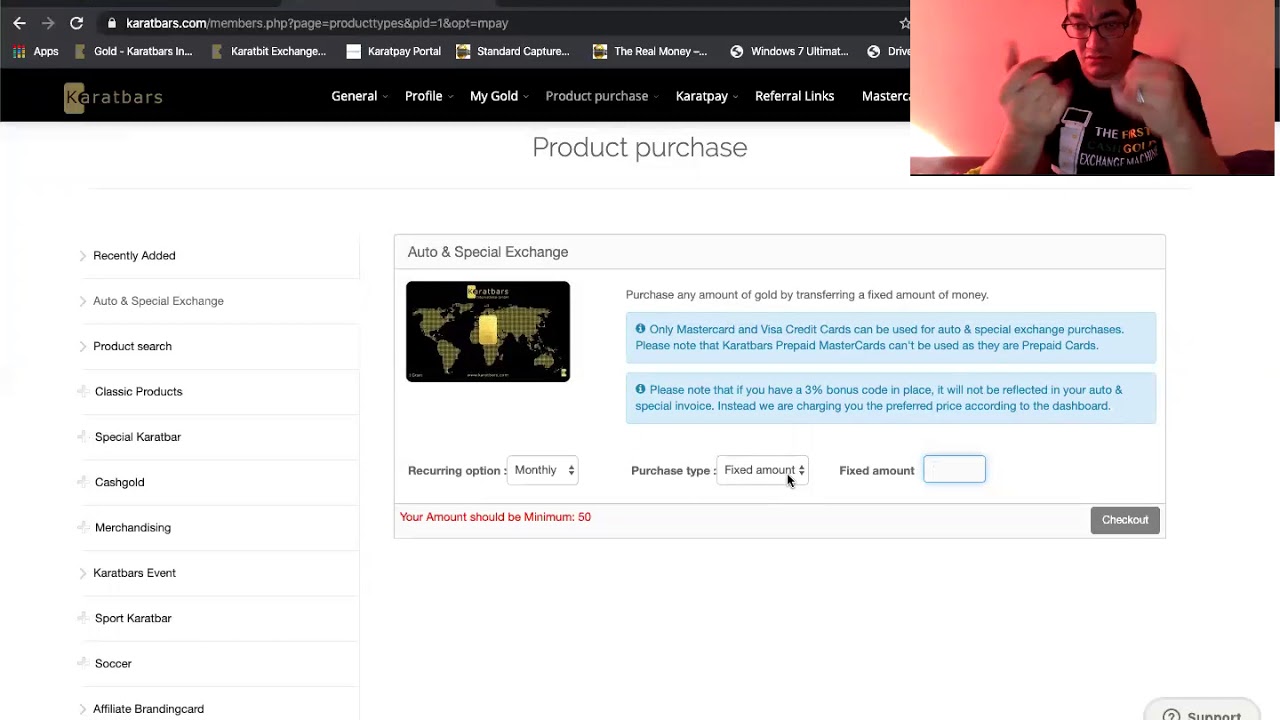Click the minimum amount error message
The width and height of the screenshot is (1280, 720).
[495, 517]
